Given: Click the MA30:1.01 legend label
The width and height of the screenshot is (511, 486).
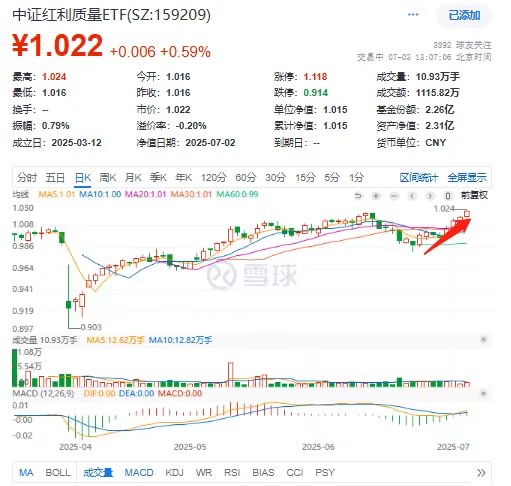Looking at the screenshot, I should point(191,194).
